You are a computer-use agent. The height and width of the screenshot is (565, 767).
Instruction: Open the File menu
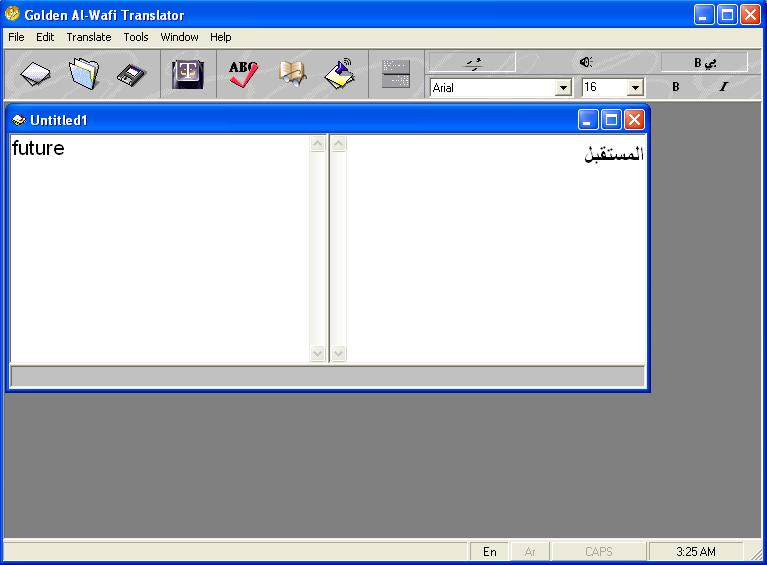16,37
